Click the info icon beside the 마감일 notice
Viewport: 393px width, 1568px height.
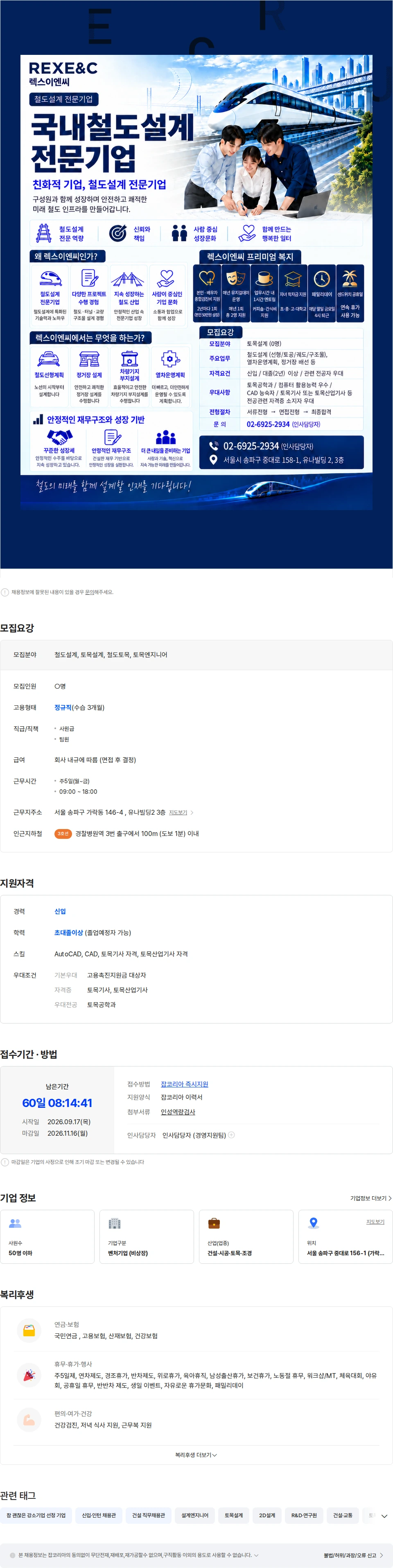pos(5,1162)
